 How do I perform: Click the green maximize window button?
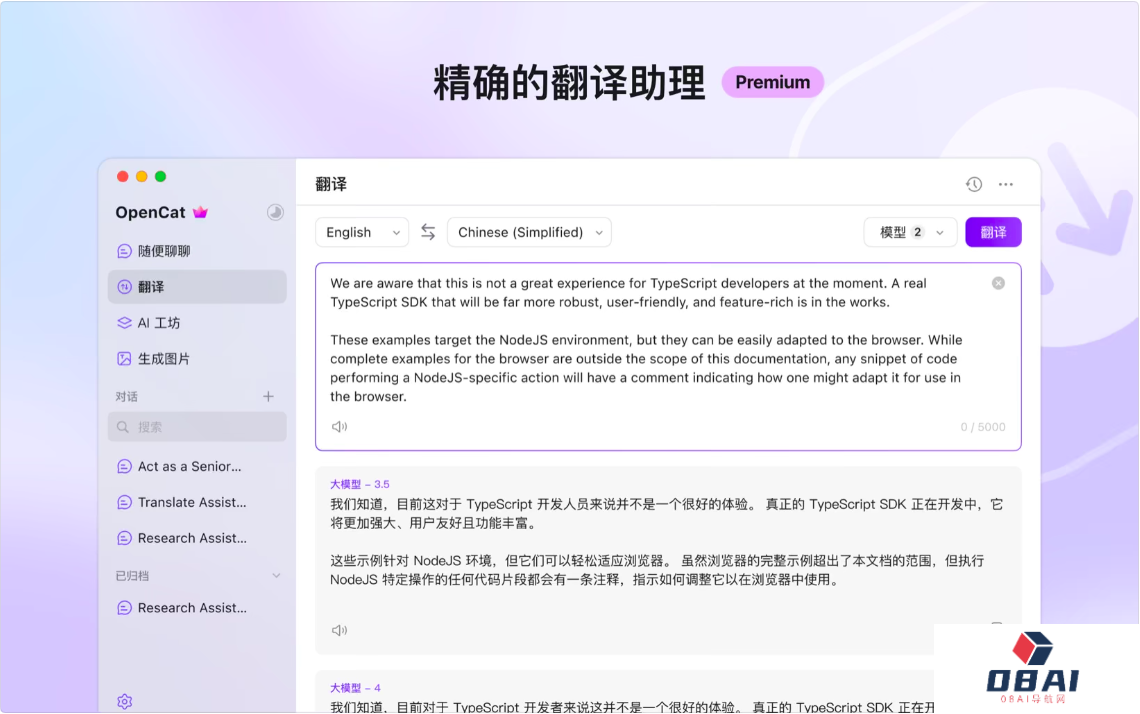coord(161,177)
